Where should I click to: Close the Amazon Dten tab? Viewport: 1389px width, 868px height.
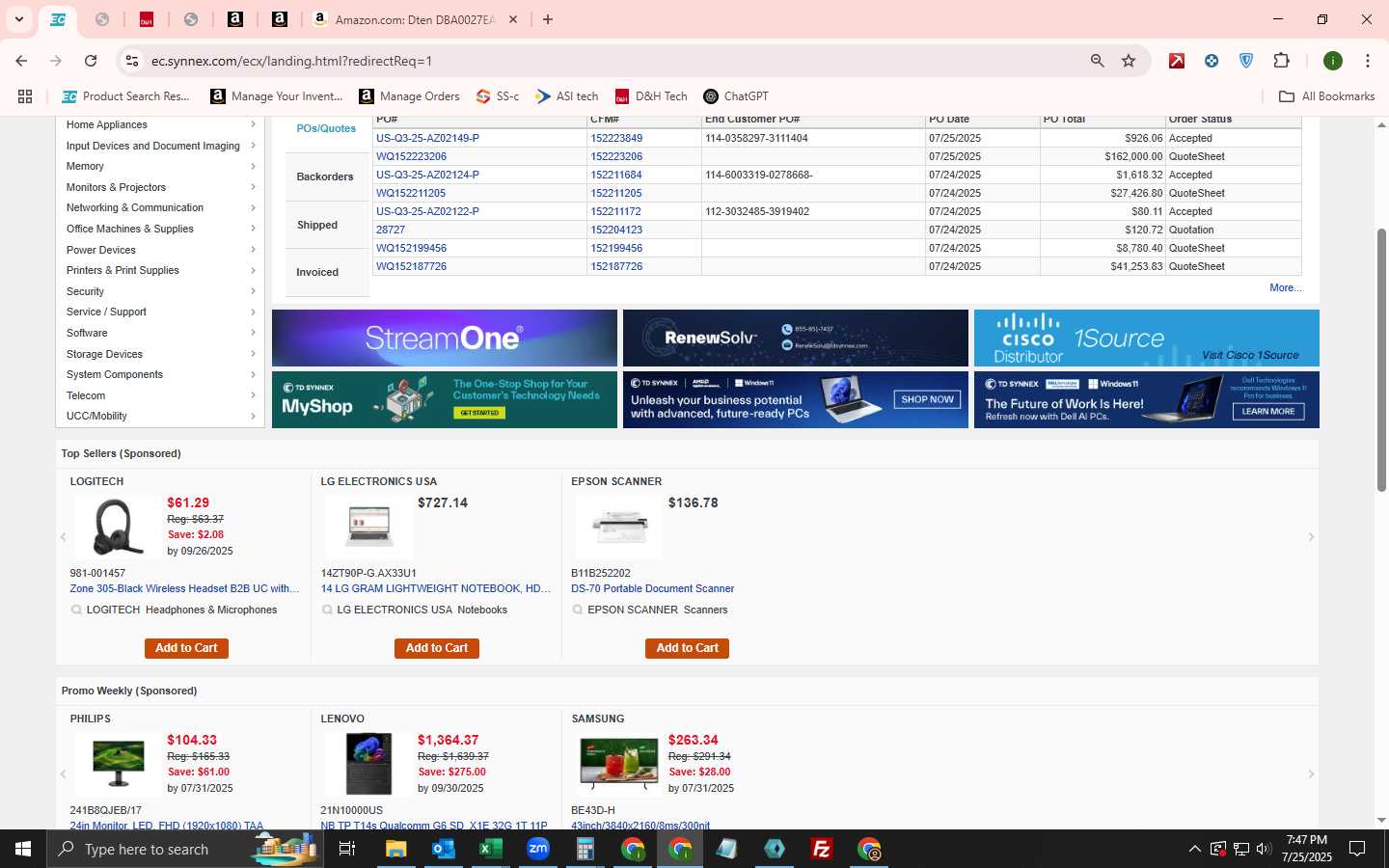coord(513,19)
